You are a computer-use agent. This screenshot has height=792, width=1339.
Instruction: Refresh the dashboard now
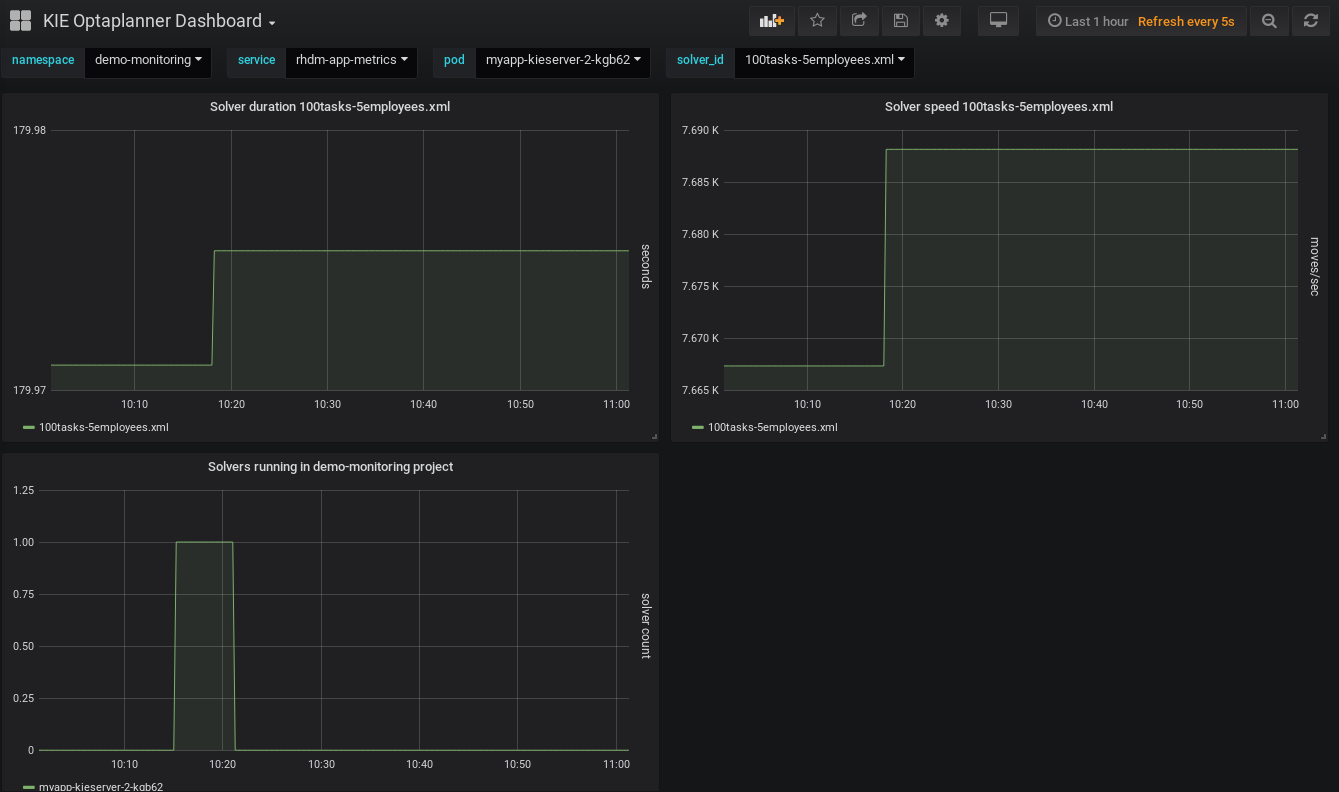pos(1311,21)
